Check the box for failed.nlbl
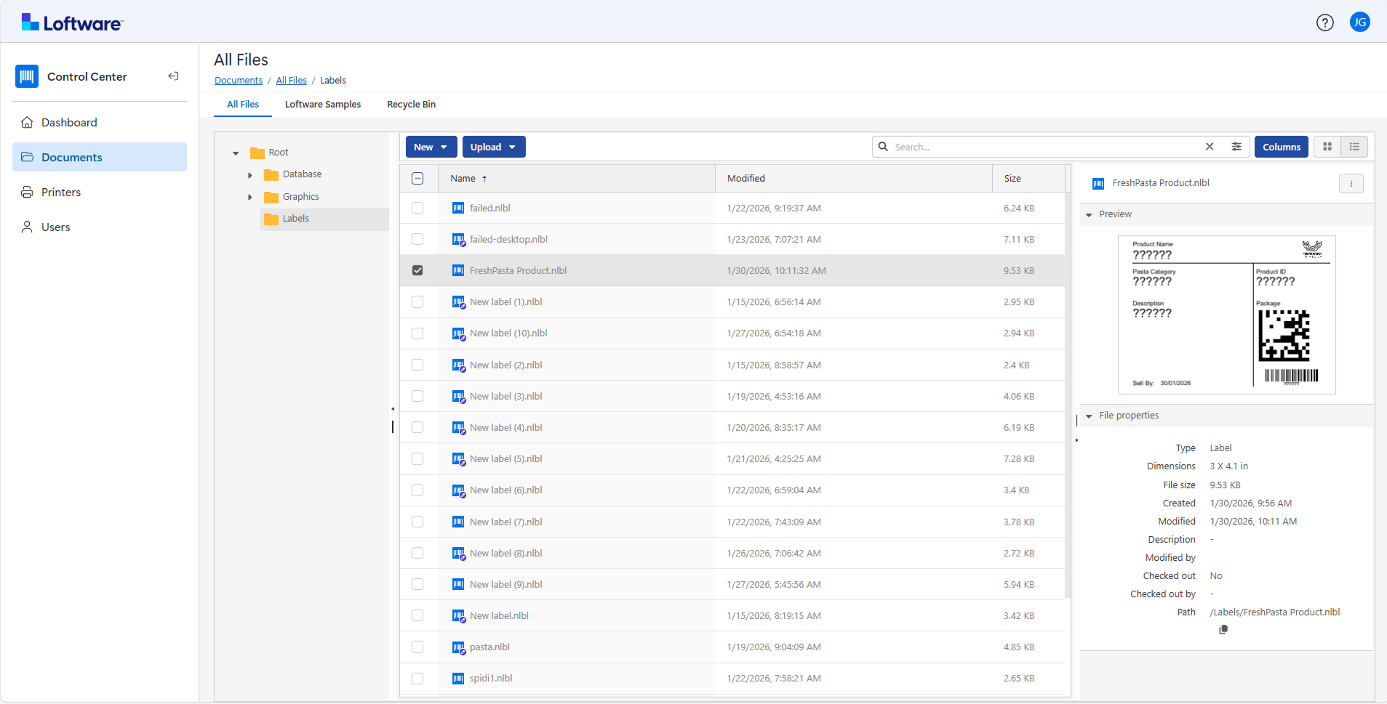This screenshot has height=704, width=1387. [x=418, y=208]
